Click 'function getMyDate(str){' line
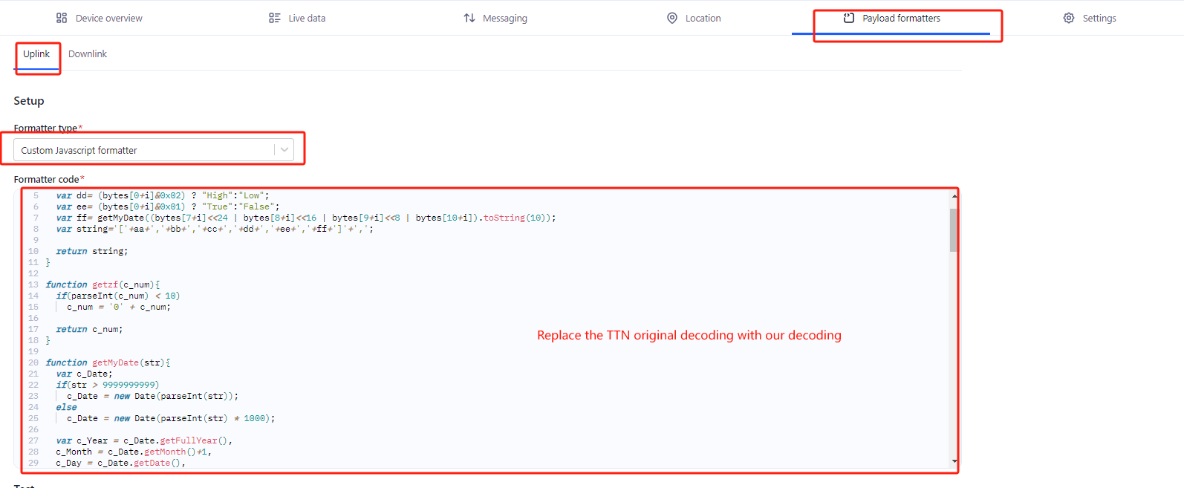The width and height of the screenshot is (1184, 488). 108,363
